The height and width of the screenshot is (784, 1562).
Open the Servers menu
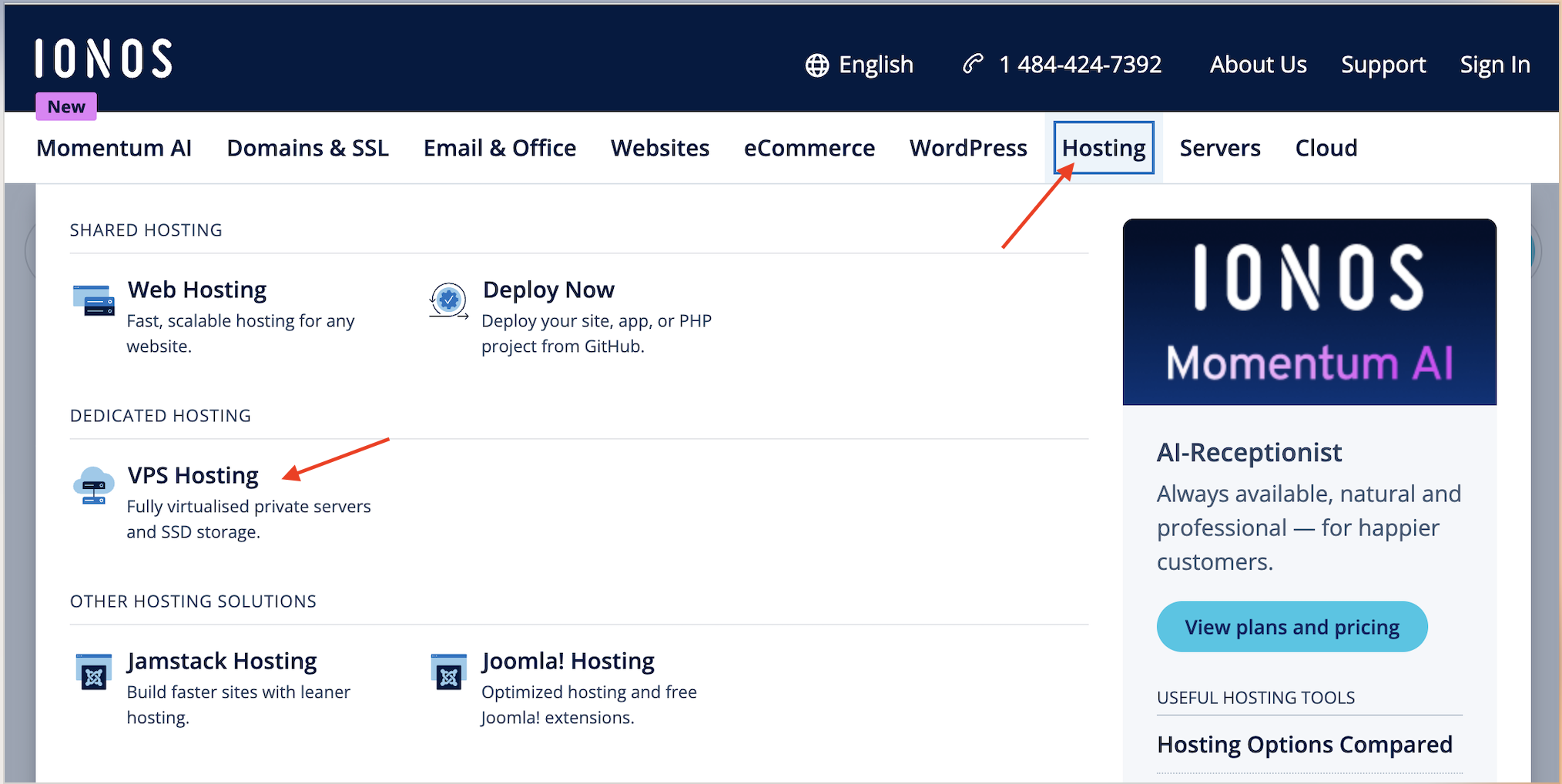(1220, 148)
